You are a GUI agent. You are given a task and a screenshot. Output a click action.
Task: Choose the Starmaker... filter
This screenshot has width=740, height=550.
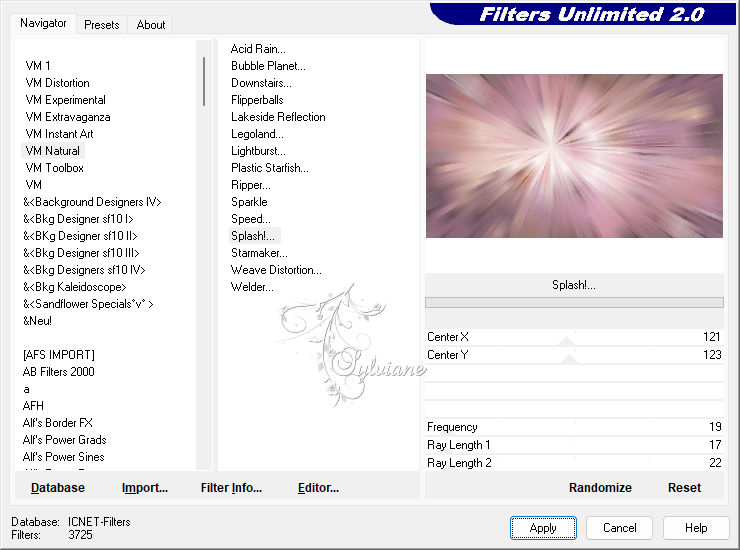(x=259, y=253)
